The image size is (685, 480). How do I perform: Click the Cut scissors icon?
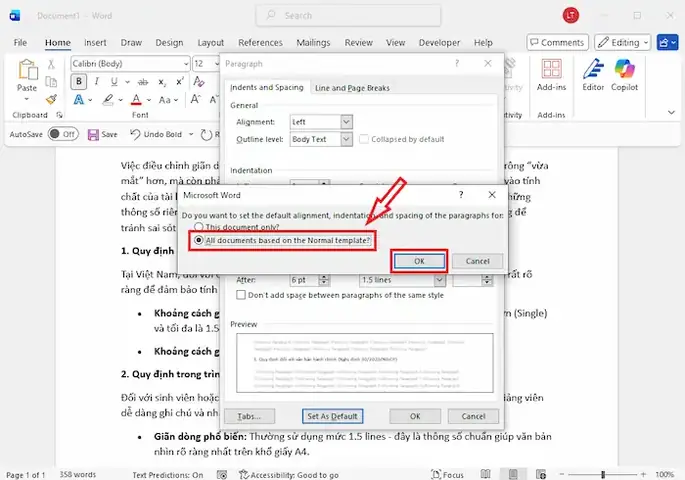click(51, 65)
